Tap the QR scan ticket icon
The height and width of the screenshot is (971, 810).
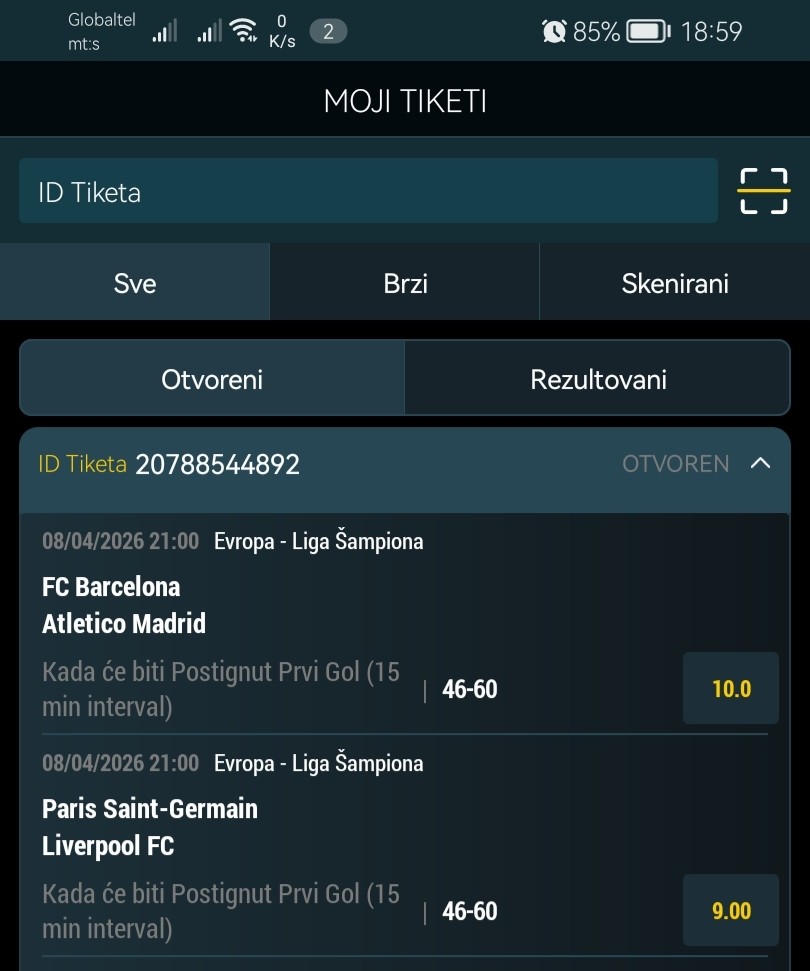764,191
